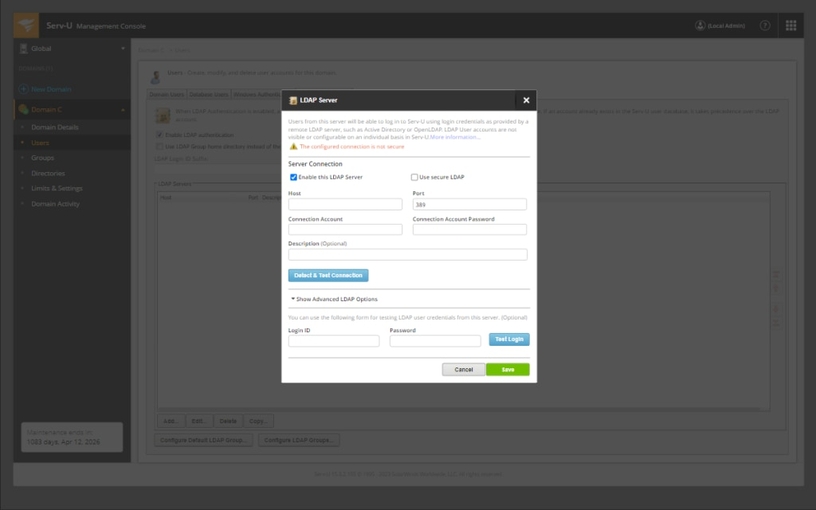Focus the test Password field
816x510 pixels.
pyautogui.click(x=435, y=341)
